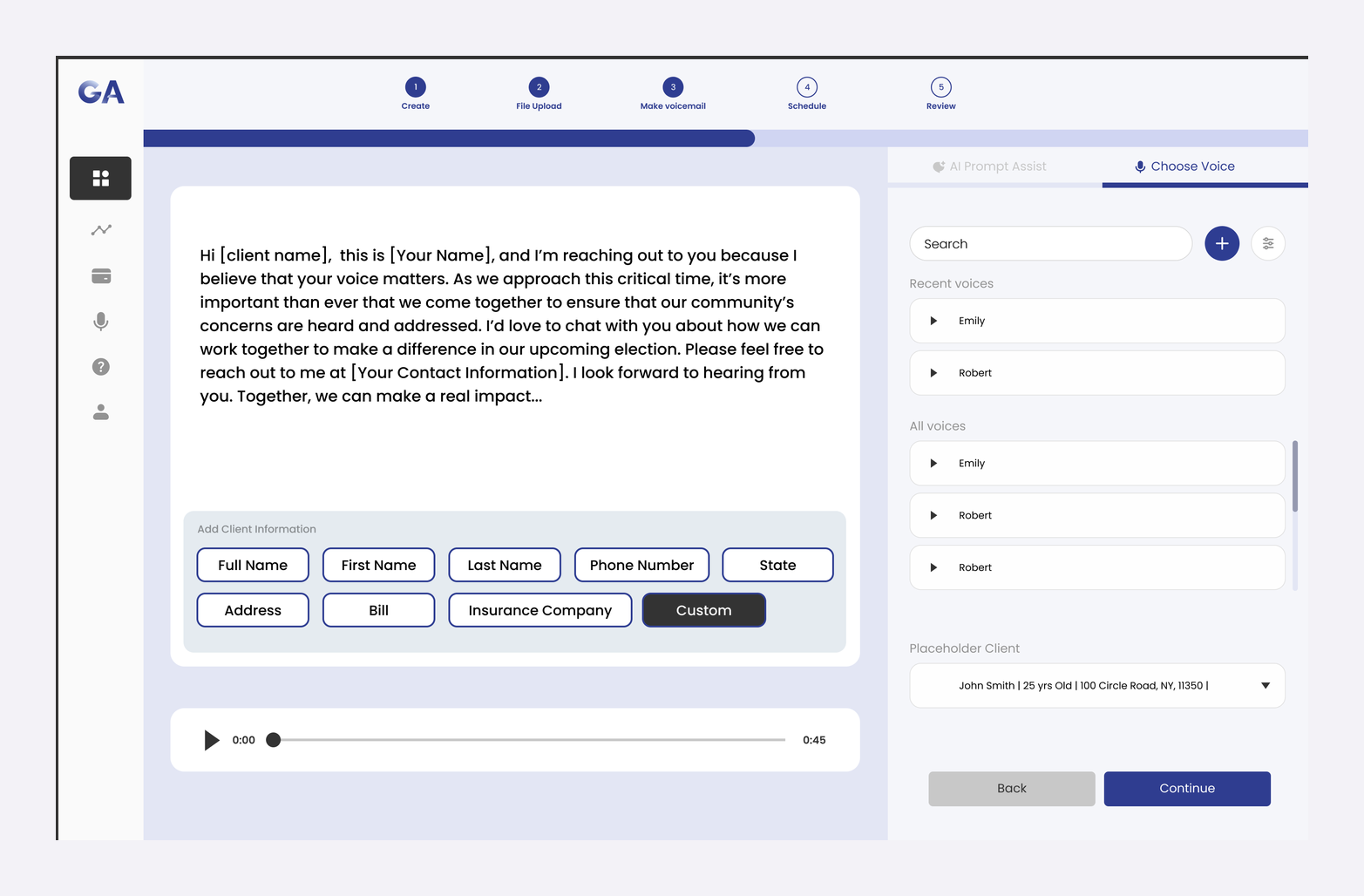The image size is (1364, 896).
Task: Click the All voices heading
Action: pos(937,426)
